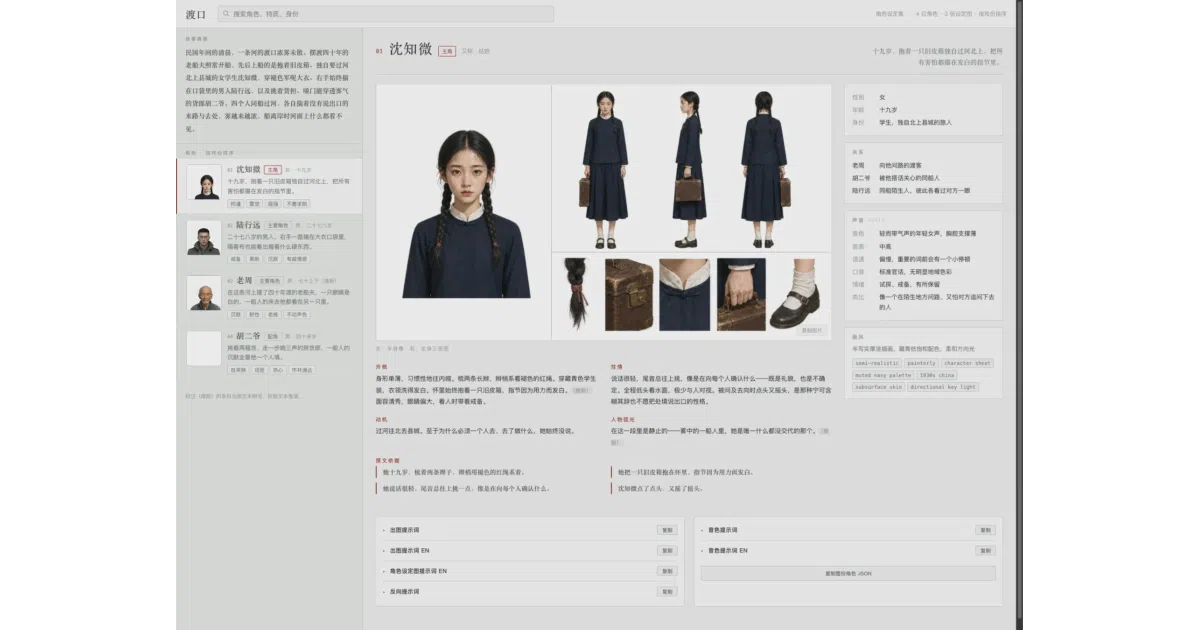The width and height of the screenshot is (1200, 630).
Task: Click the 动机 section heading
Action: (381, 419)
